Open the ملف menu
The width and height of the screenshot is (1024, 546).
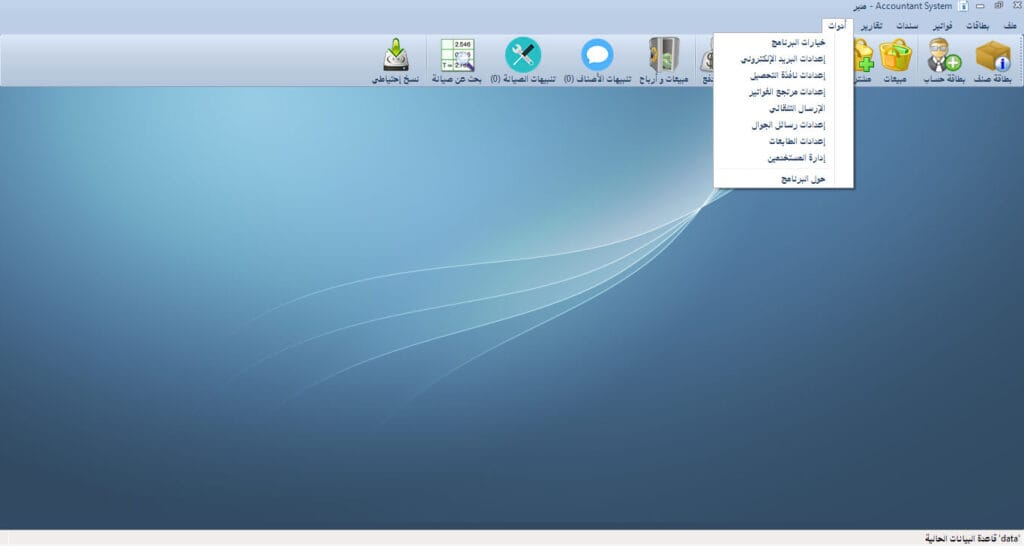[1008, 25]
